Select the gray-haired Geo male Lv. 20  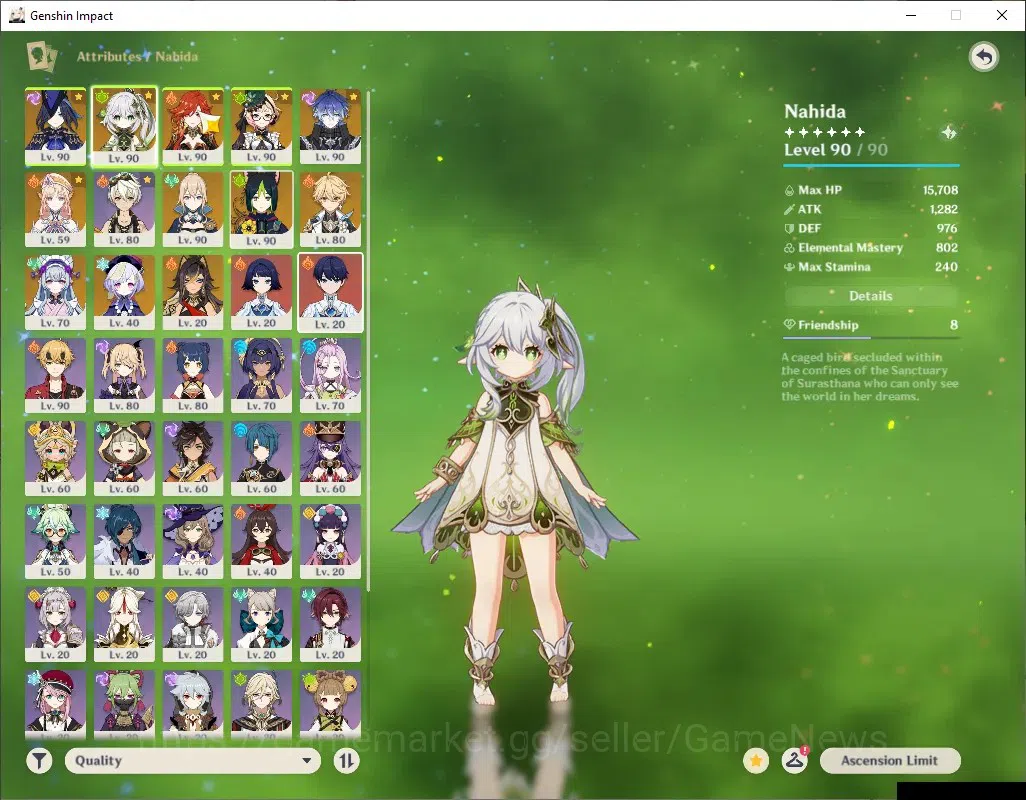(x=193, y=625)
